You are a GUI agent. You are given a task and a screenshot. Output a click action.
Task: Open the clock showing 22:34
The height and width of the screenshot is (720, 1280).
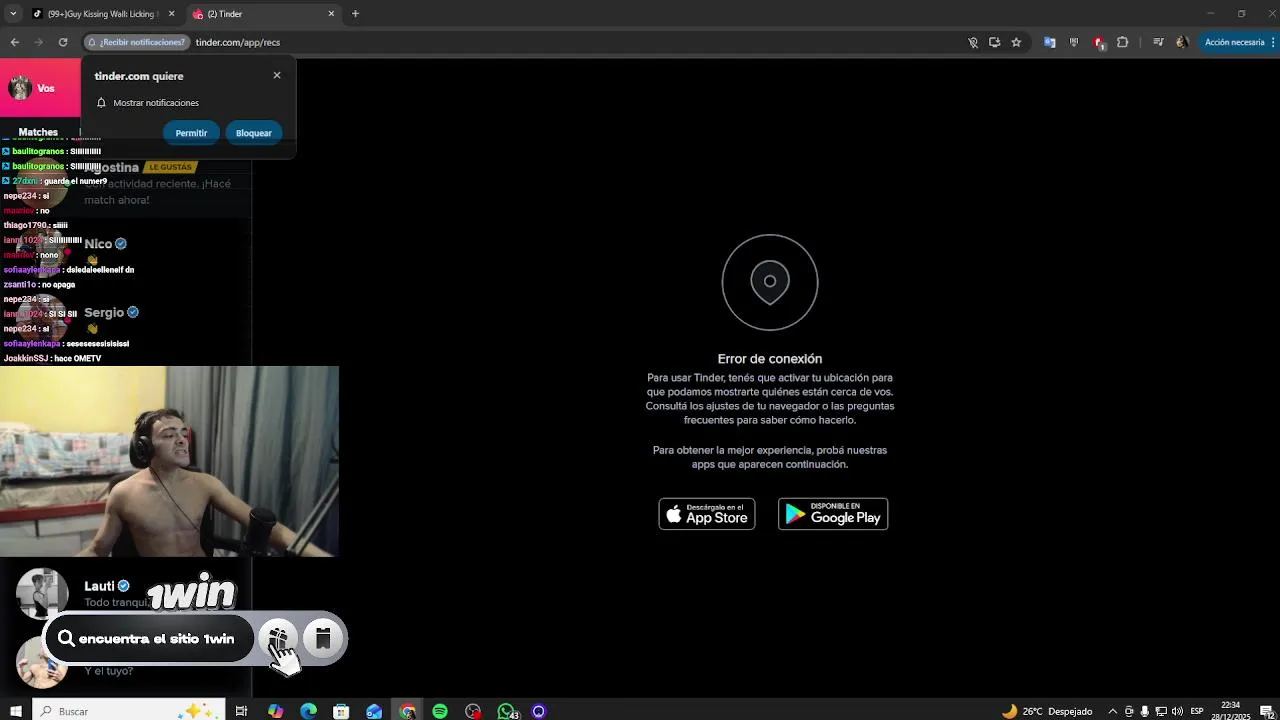(x=1230, y=710)
